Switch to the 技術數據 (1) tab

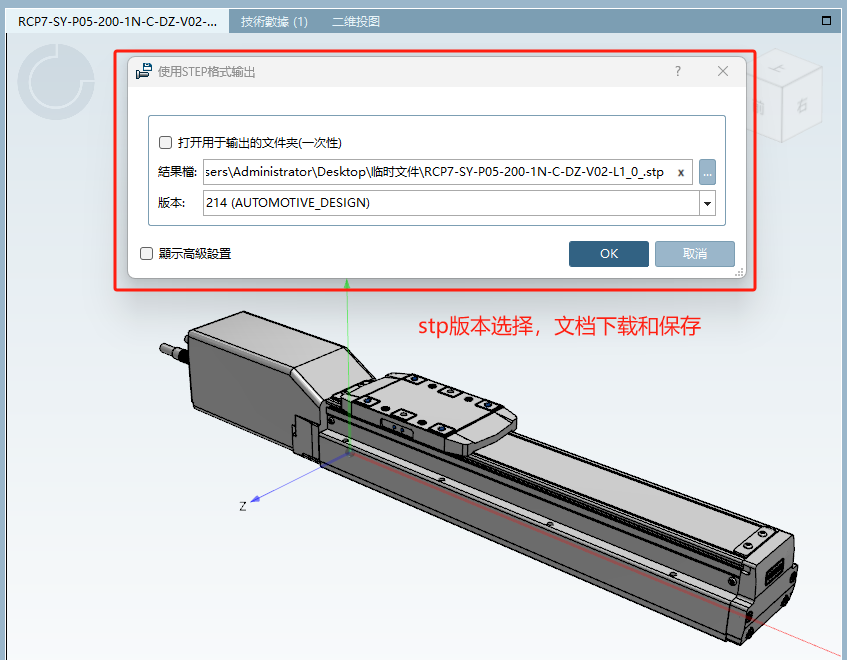click(x=274, y=22)
